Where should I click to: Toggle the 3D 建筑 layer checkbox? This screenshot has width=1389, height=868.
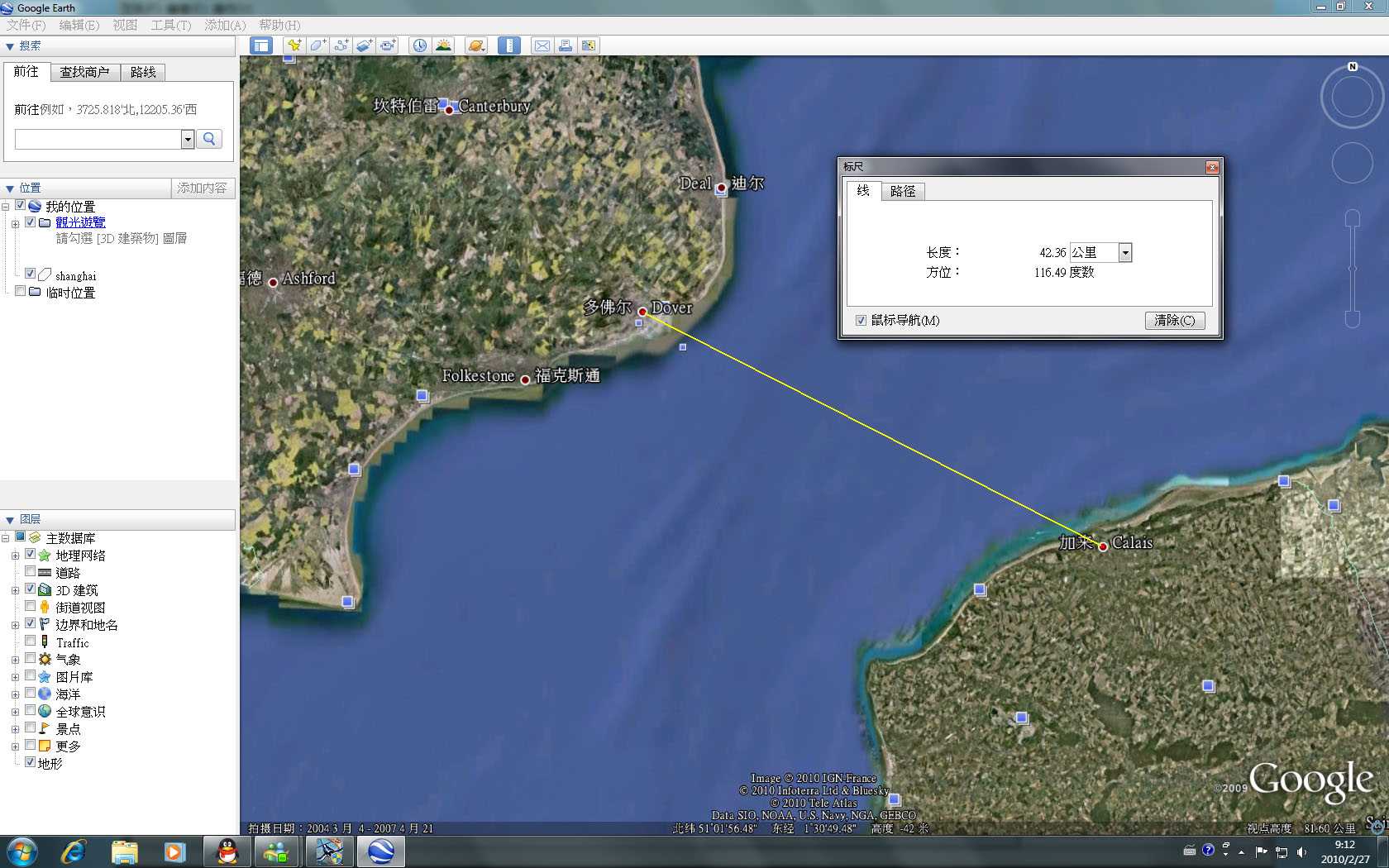31,589
